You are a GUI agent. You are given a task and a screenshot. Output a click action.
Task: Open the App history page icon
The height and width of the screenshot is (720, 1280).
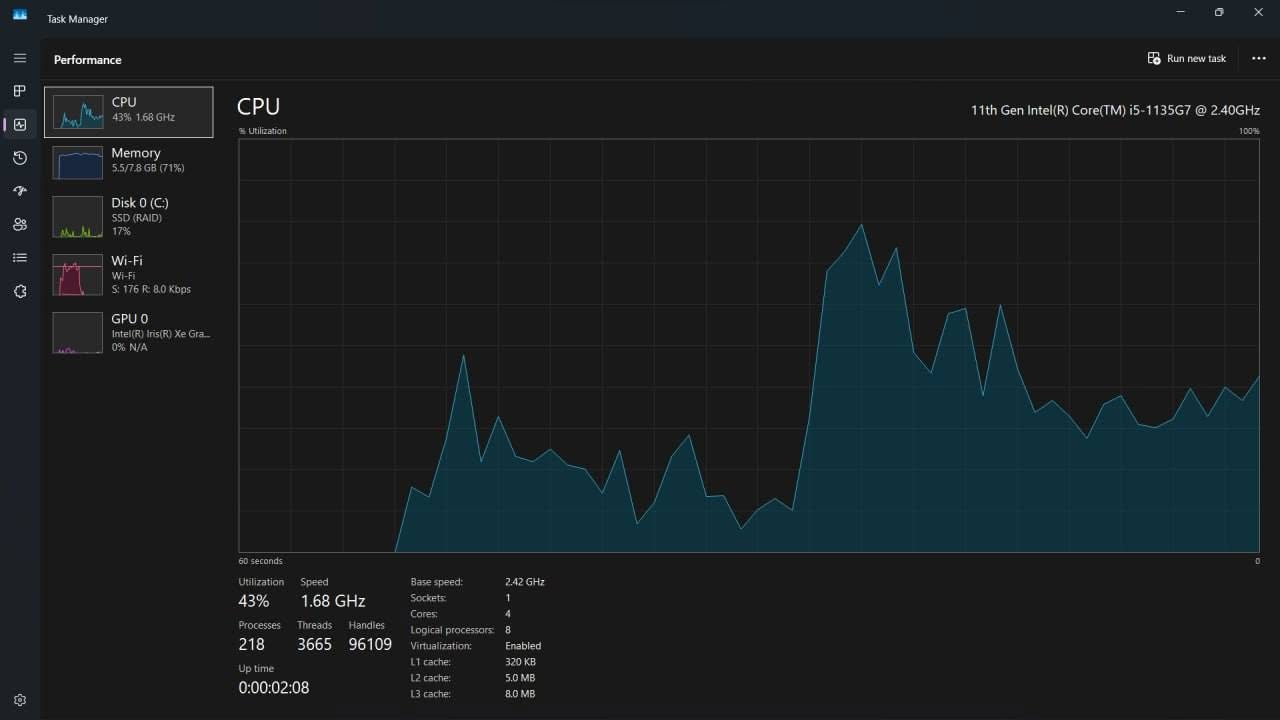[x=20, y=158]
